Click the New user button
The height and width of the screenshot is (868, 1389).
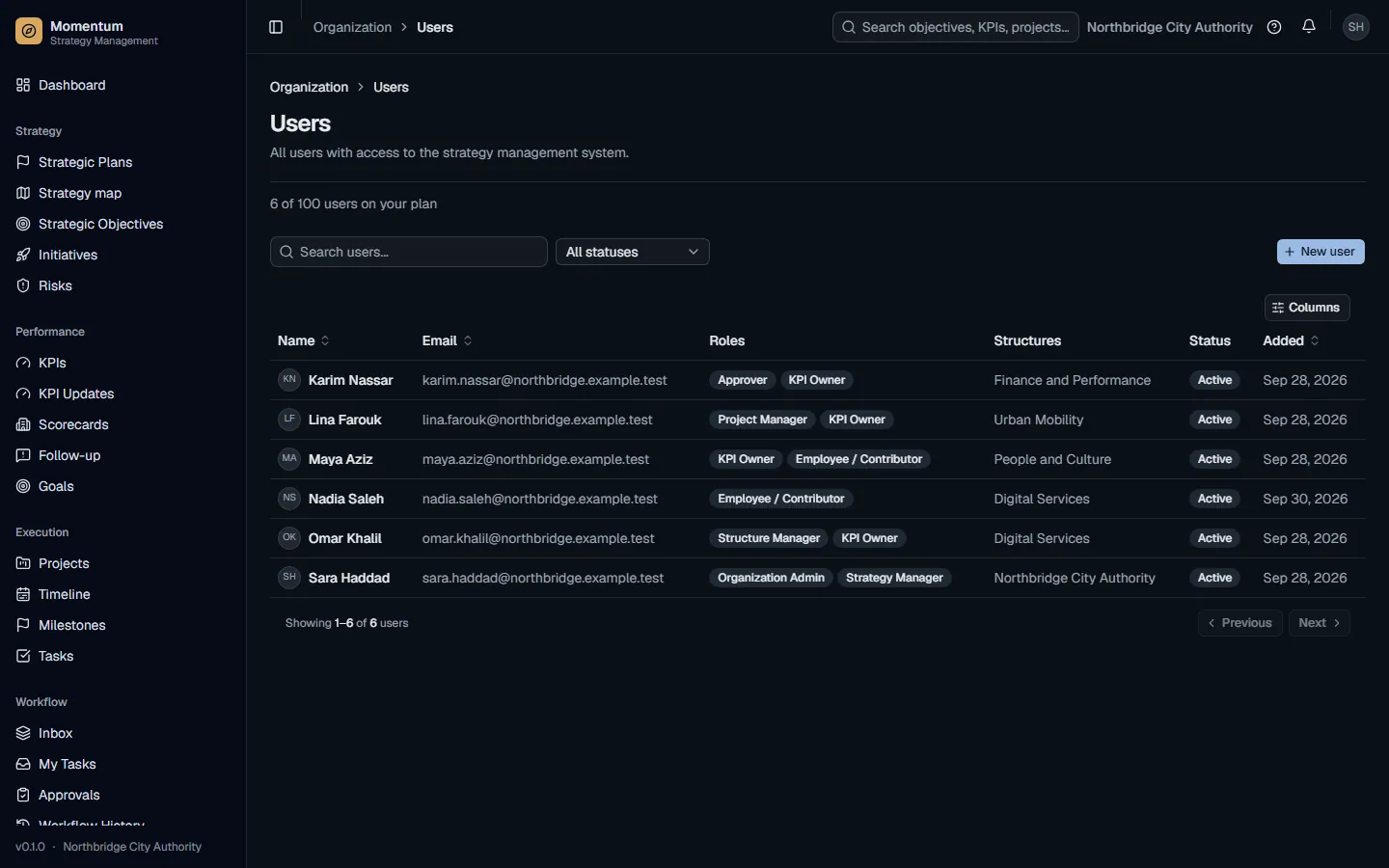(1321, 252)
